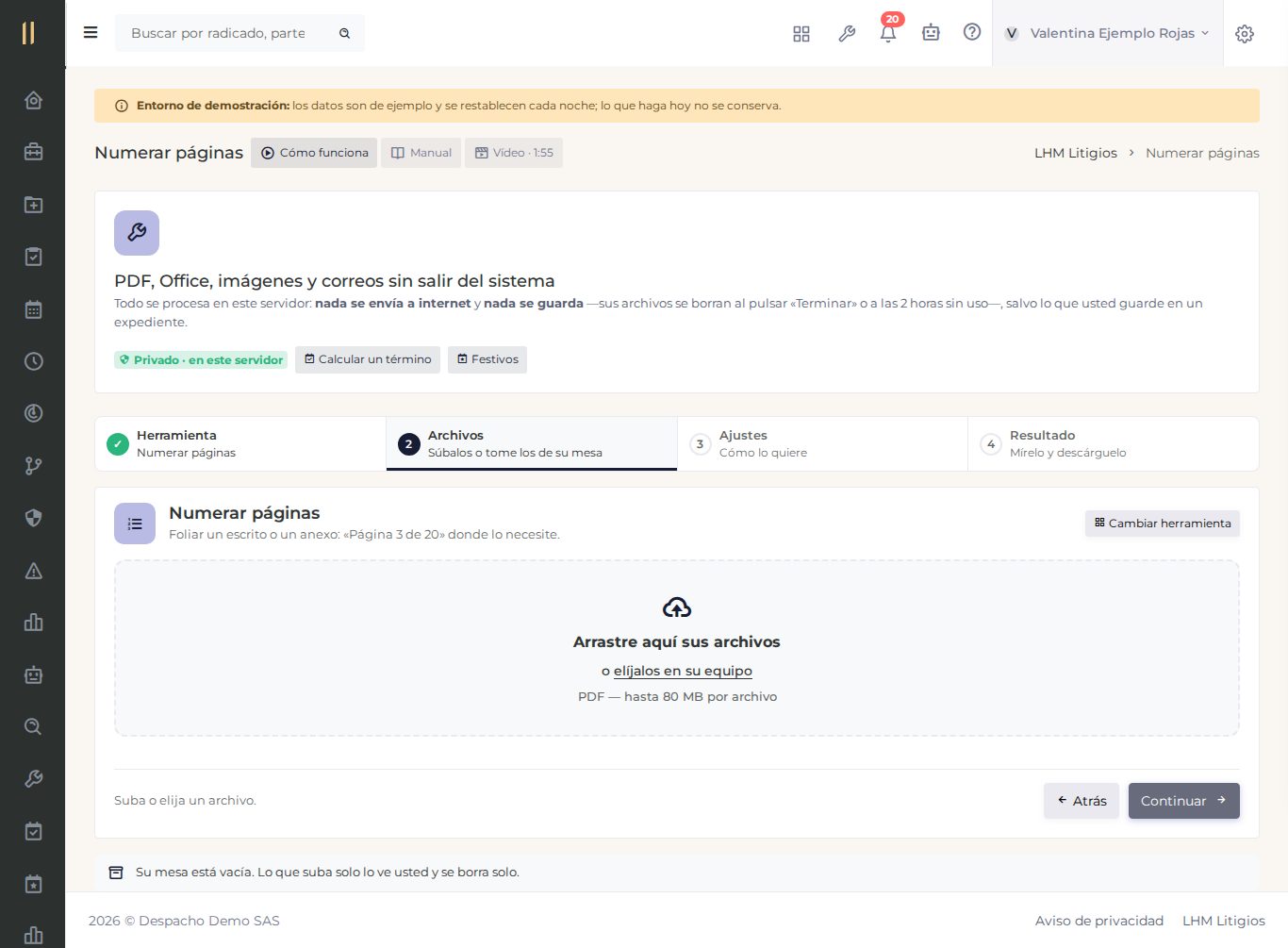This screenshot has width=1288, height=948.
Task: Click the help question mark icon
Action: (x=972, y=32)
